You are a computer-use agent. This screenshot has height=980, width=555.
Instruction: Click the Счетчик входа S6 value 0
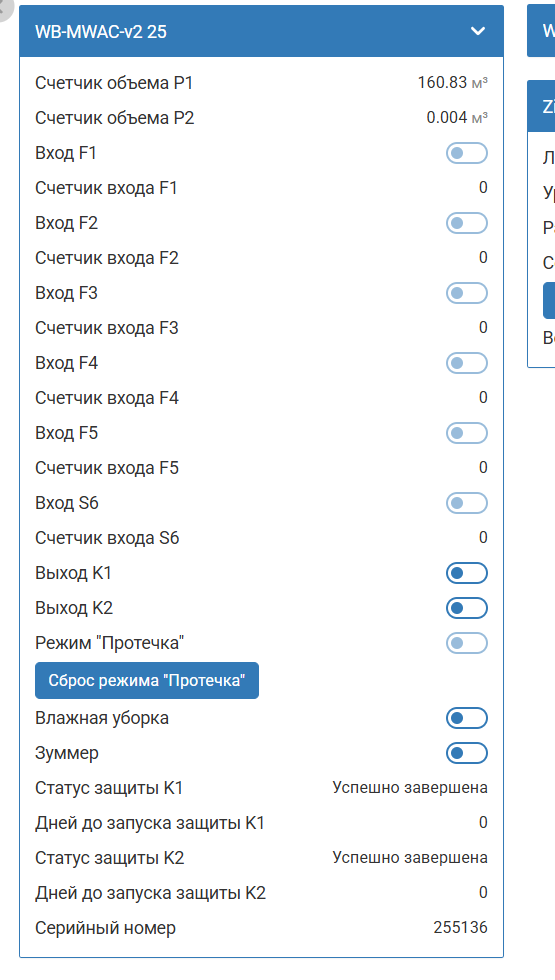pyautogui.click(x=483, y=538)
